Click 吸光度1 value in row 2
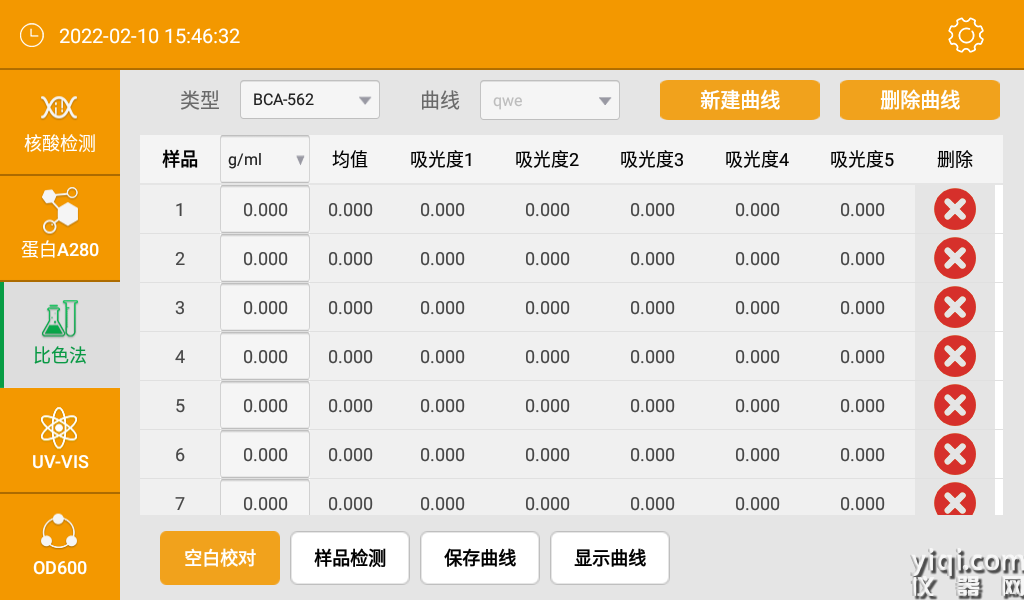This screenshot has height=600, width=1024. point(442,259)
